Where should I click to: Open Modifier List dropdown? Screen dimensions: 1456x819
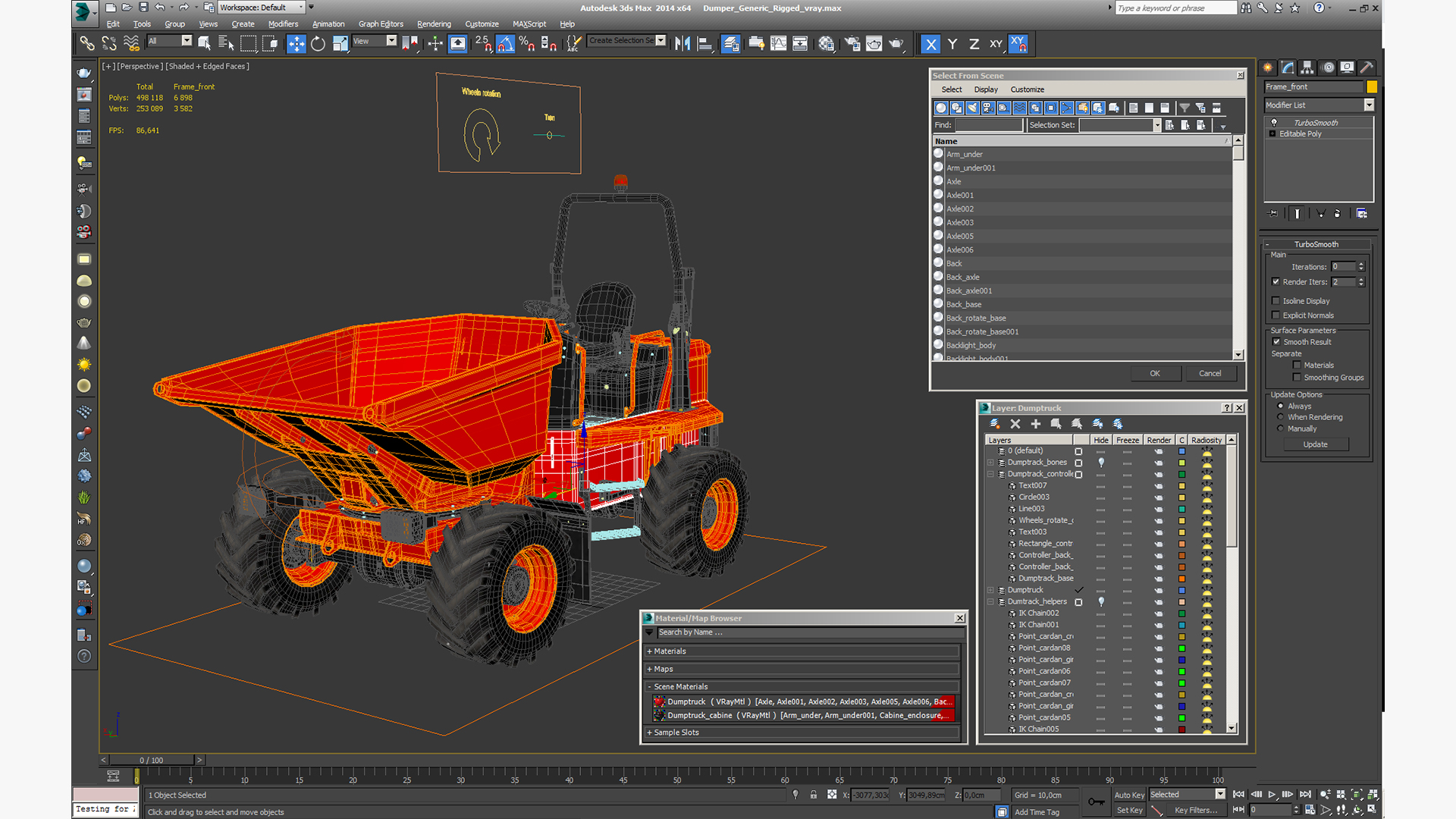(x=1319, y=105)
